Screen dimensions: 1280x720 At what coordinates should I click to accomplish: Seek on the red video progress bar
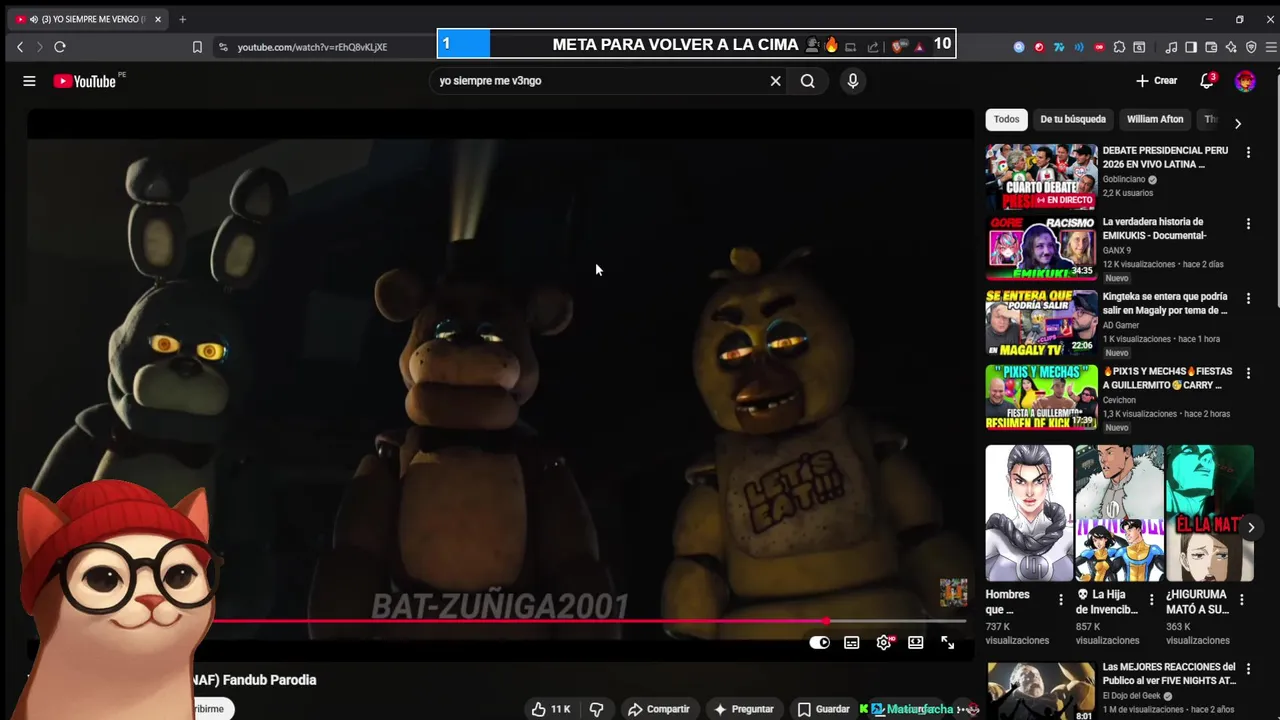590,621
